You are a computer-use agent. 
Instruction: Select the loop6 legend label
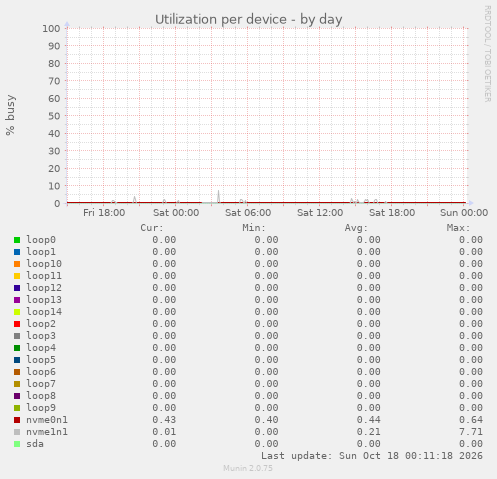(x=41, y=372)
